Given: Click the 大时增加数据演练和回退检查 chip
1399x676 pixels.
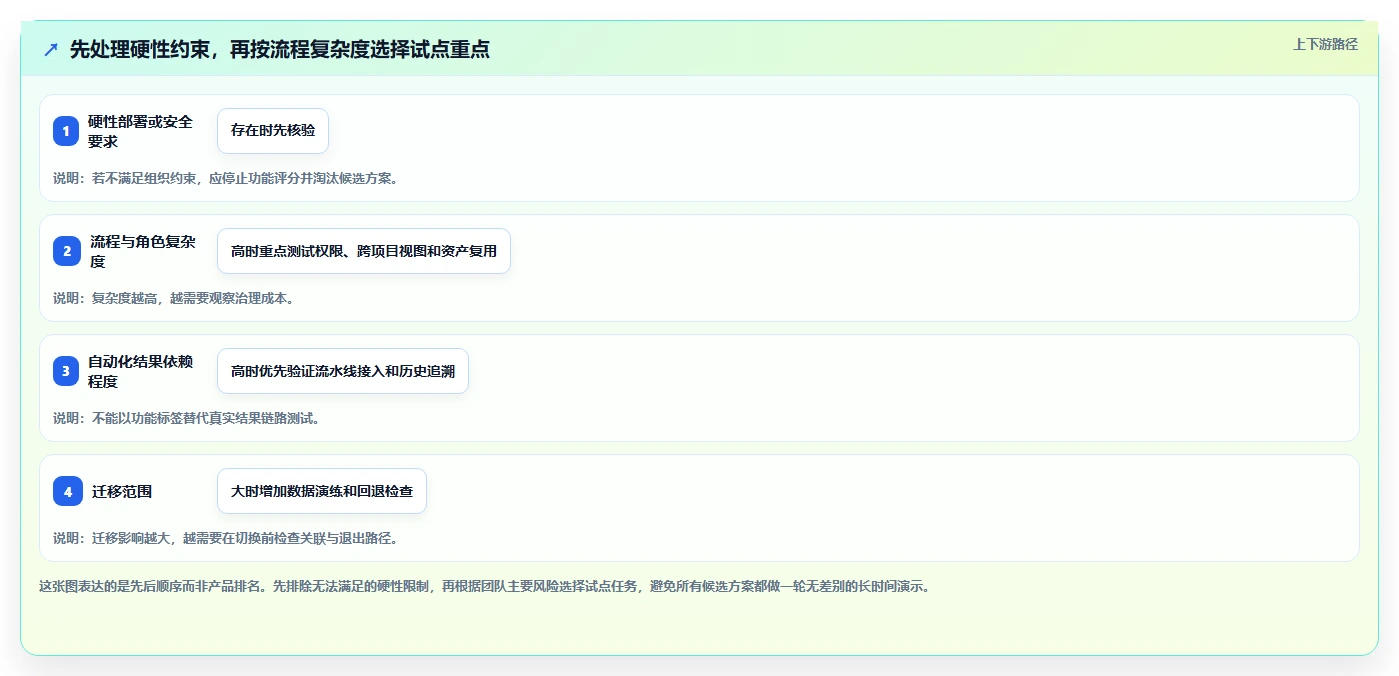Looking at the screenshot, I should click(x=322, y=491).
